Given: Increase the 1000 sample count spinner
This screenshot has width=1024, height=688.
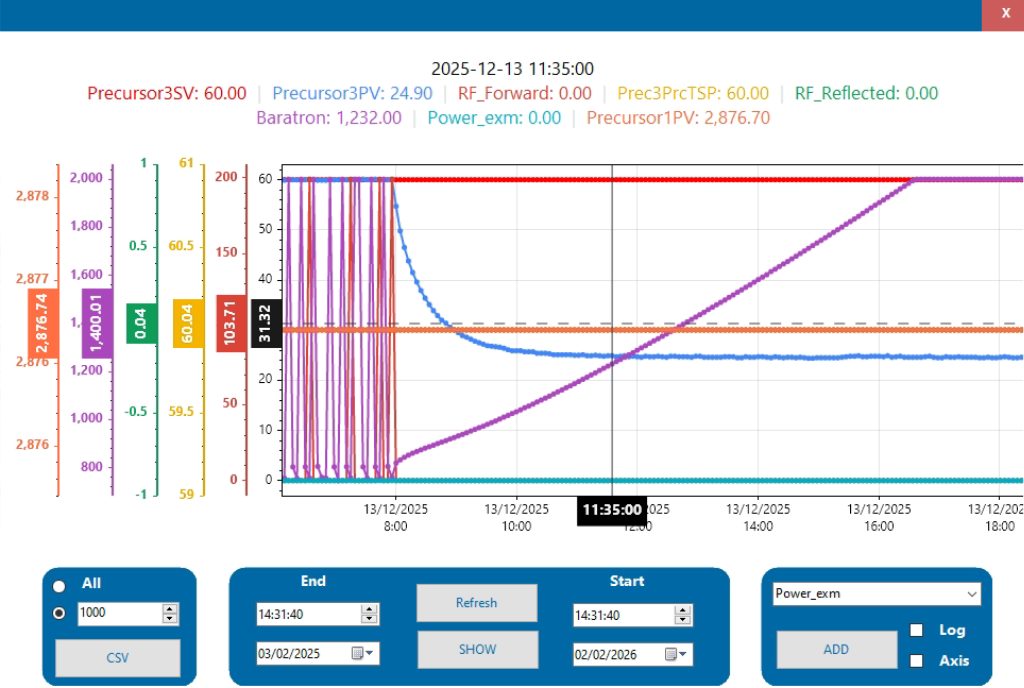Looking at the screenshot, I should click(170, 608).
